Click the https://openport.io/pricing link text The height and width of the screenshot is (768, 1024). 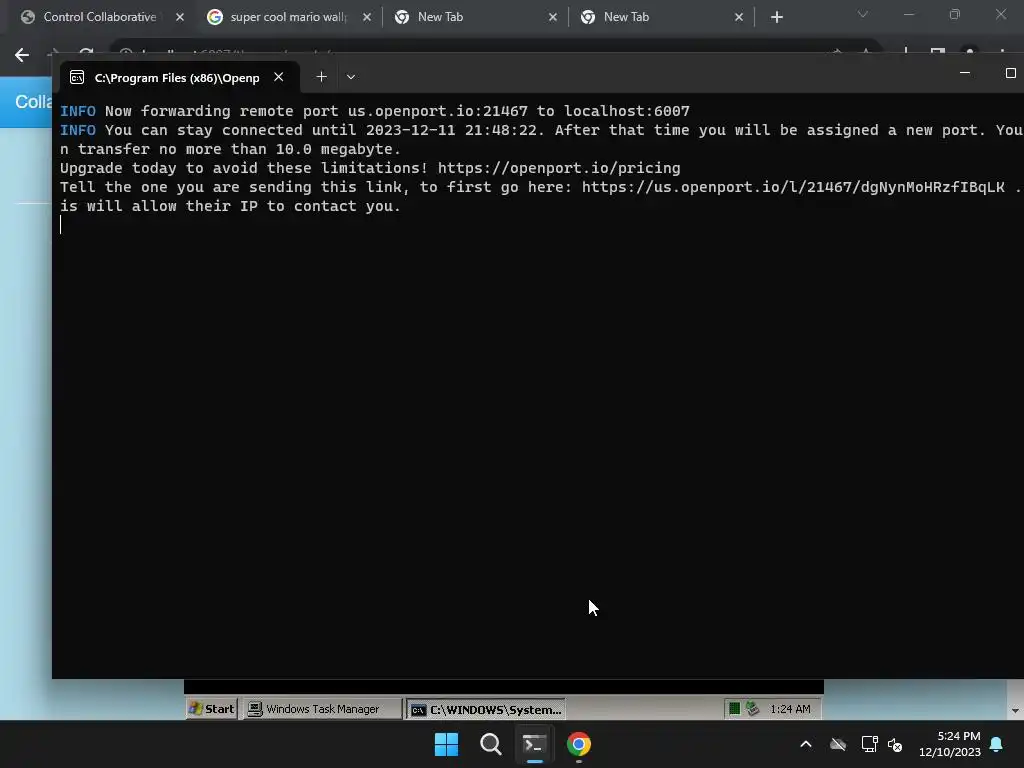pos(559,168)
